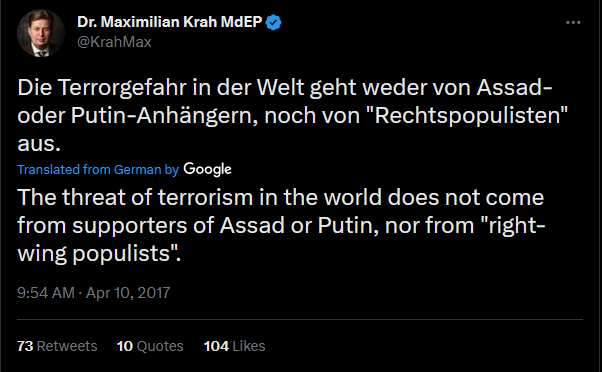Click the word 'terrorism' in English translation
602x372 pixels.
[205, 197]
